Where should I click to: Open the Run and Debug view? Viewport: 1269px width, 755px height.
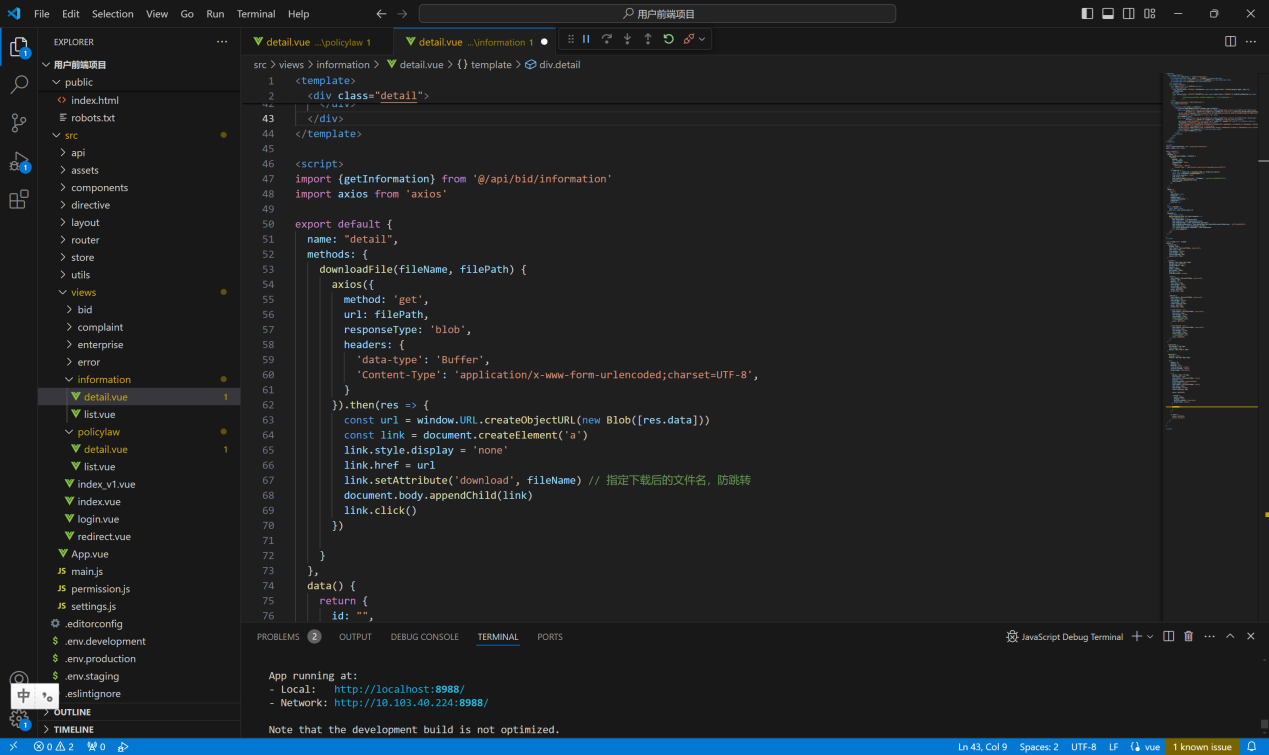click(19, 161)
